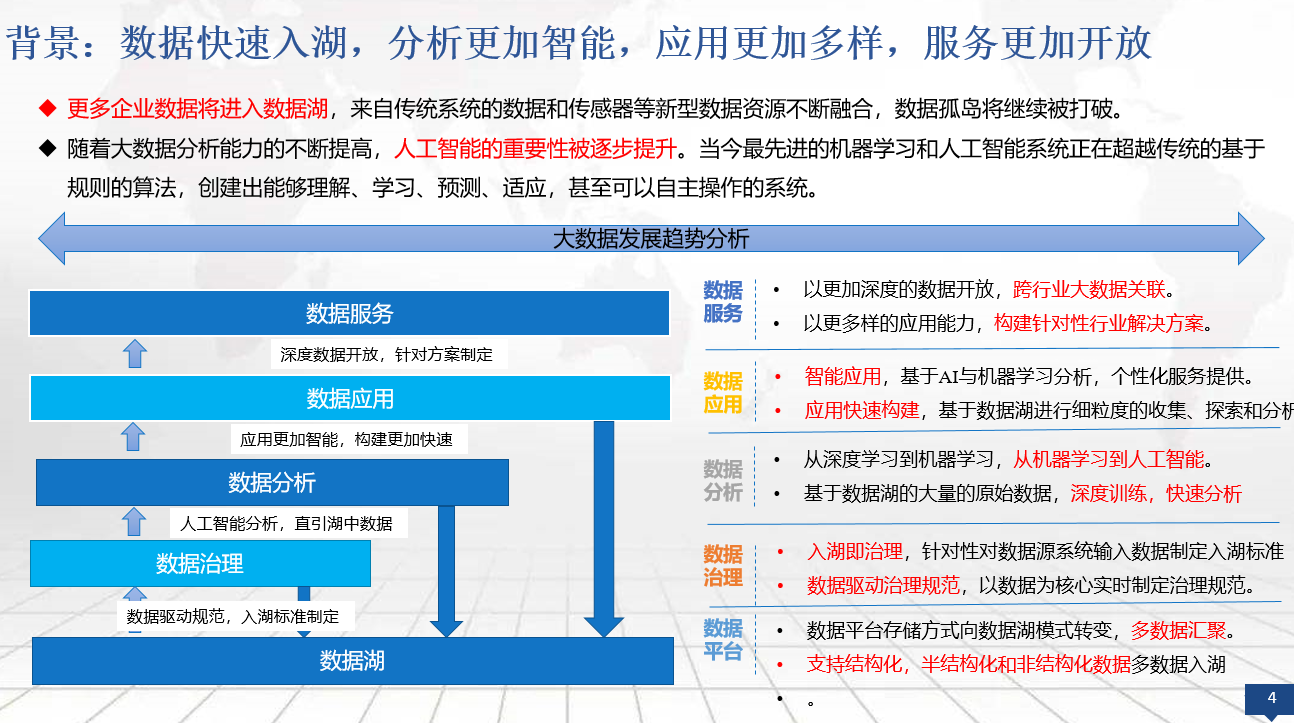The width and height of the screenshot is (1294, 723).
Task: Click the red text 多数据汇聚
Action: pos(1178,631)
